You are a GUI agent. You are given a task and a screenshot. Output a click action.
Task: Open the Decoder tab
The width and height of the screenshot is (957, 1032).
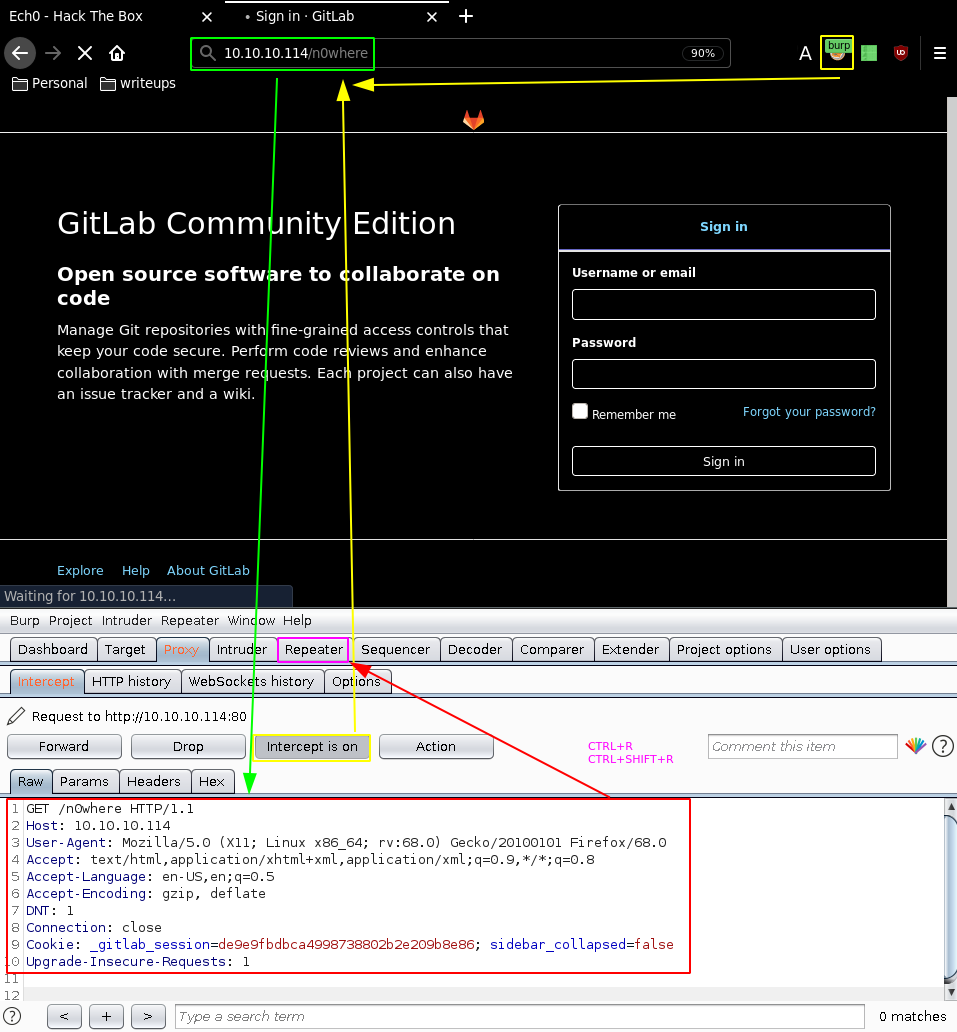click(475, 650)
